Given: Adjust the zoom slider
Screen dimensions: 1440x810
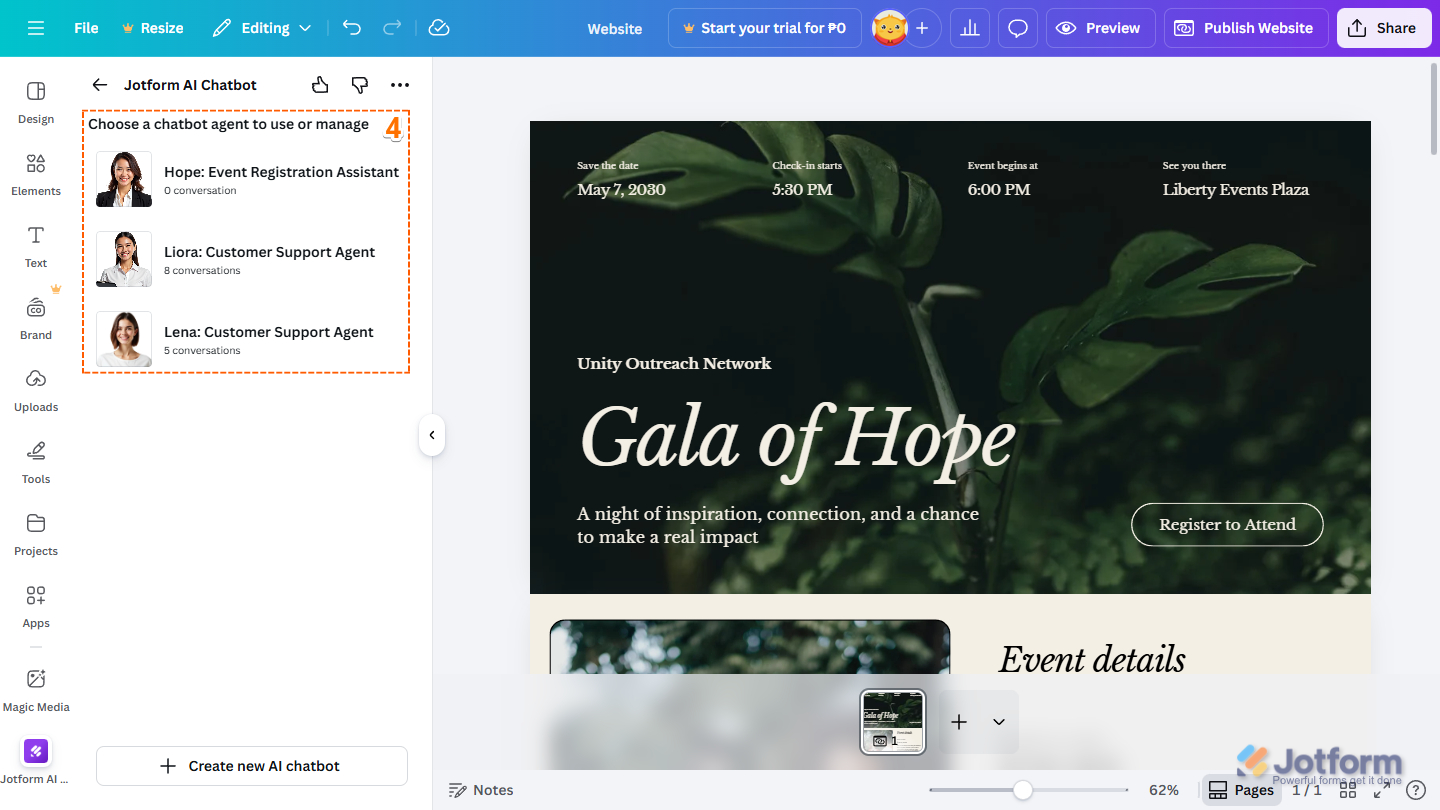Looking at the screenshot, I should [x=1025, y=790].
